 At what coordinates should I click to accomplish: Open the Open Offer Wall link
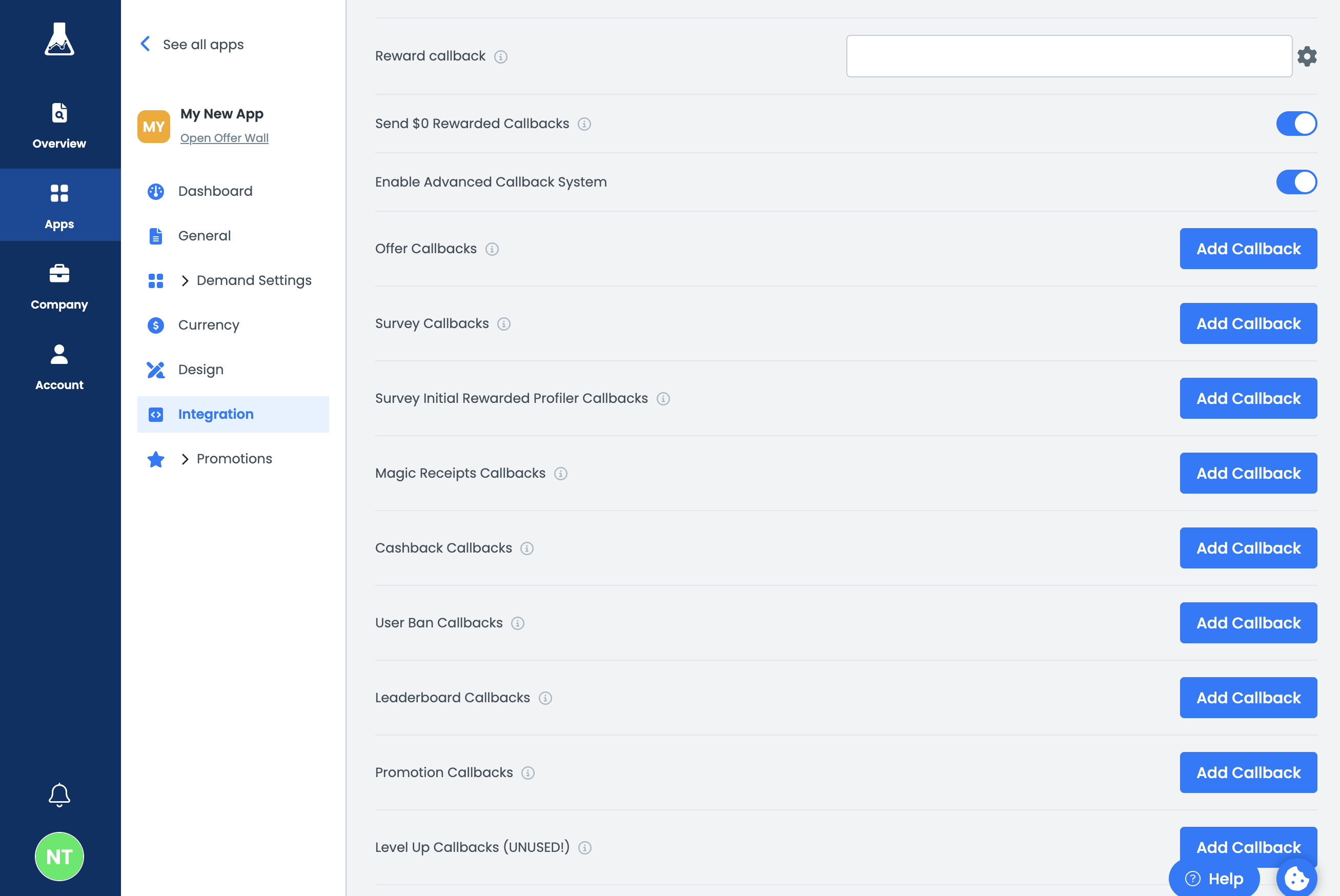point(224,138)
